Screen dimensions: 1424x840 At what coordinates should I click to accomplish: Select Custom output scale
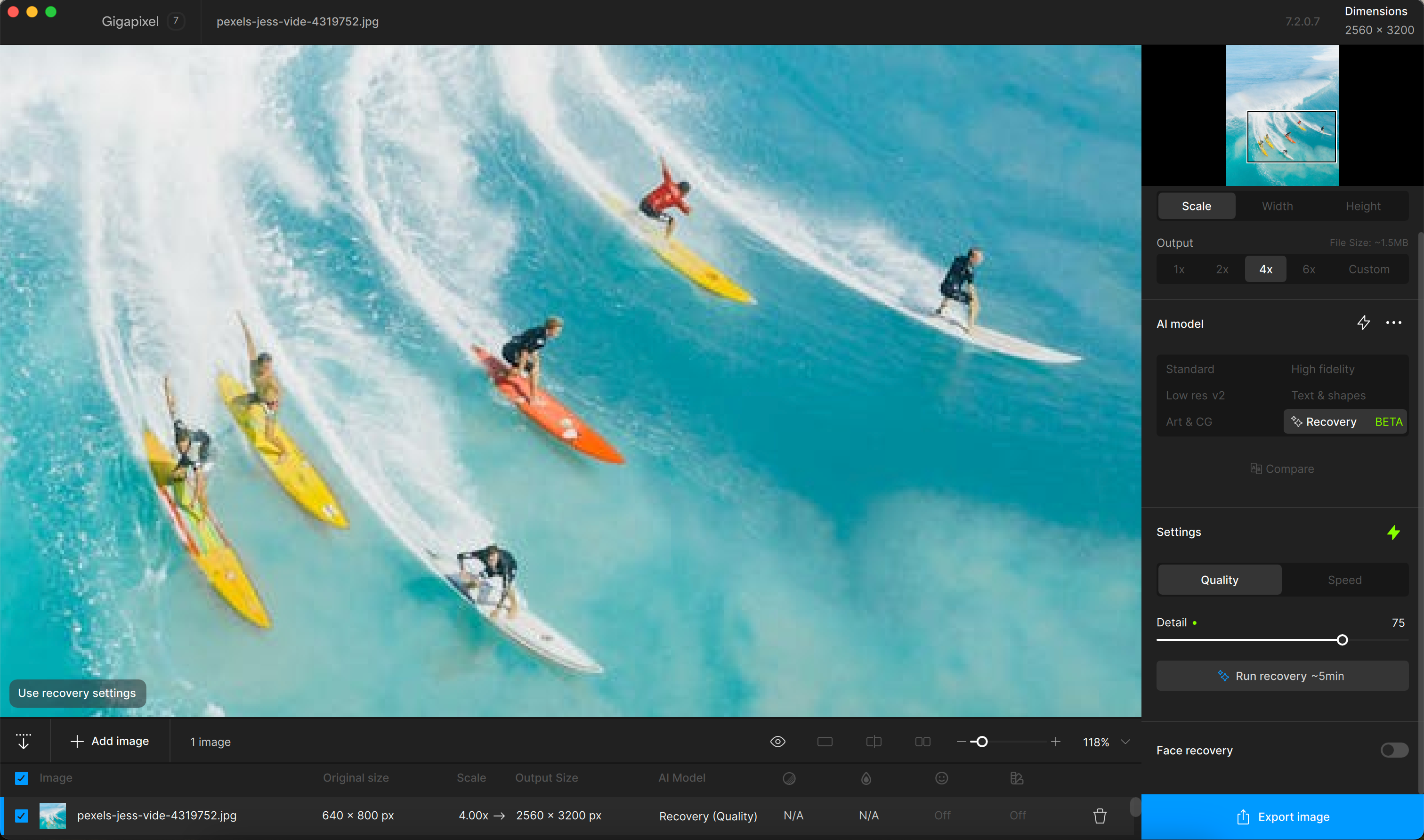pos(1368,269)
